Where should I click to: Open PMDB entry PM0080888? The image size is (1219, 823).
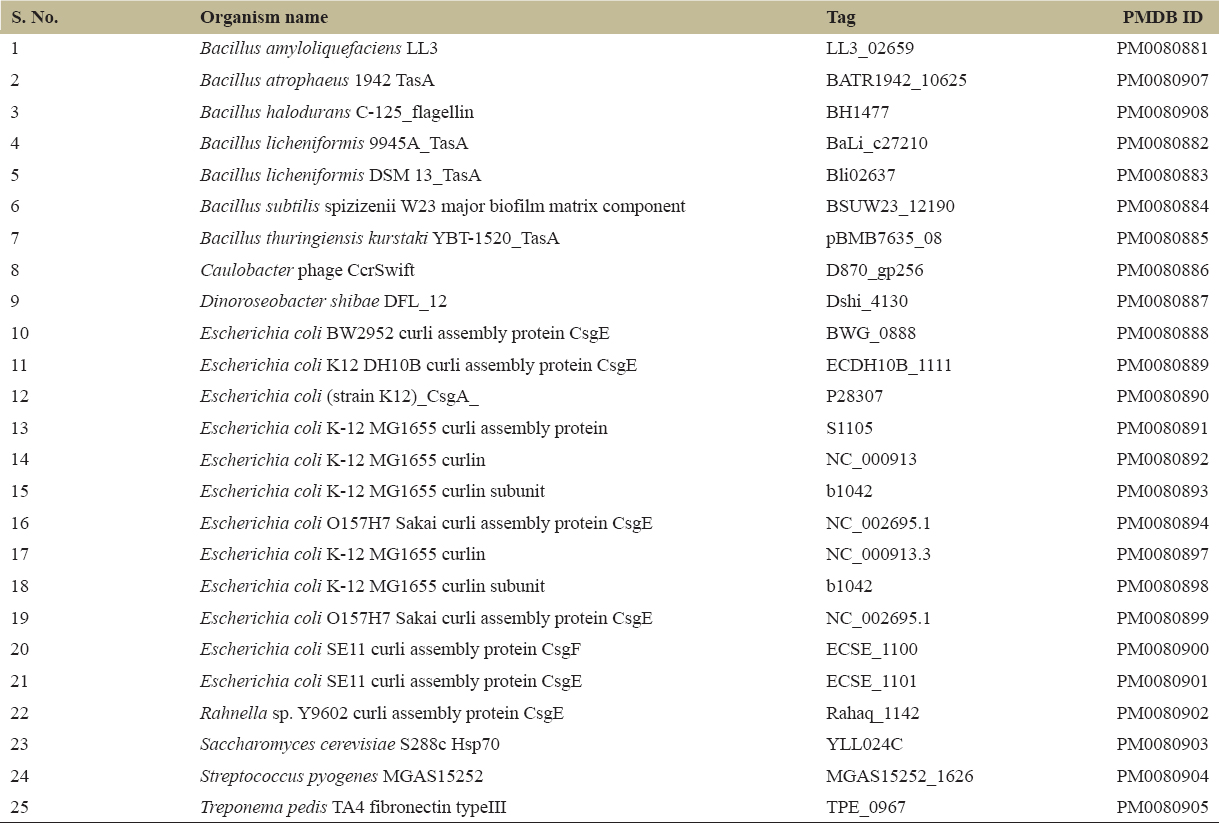(1162, 333)
